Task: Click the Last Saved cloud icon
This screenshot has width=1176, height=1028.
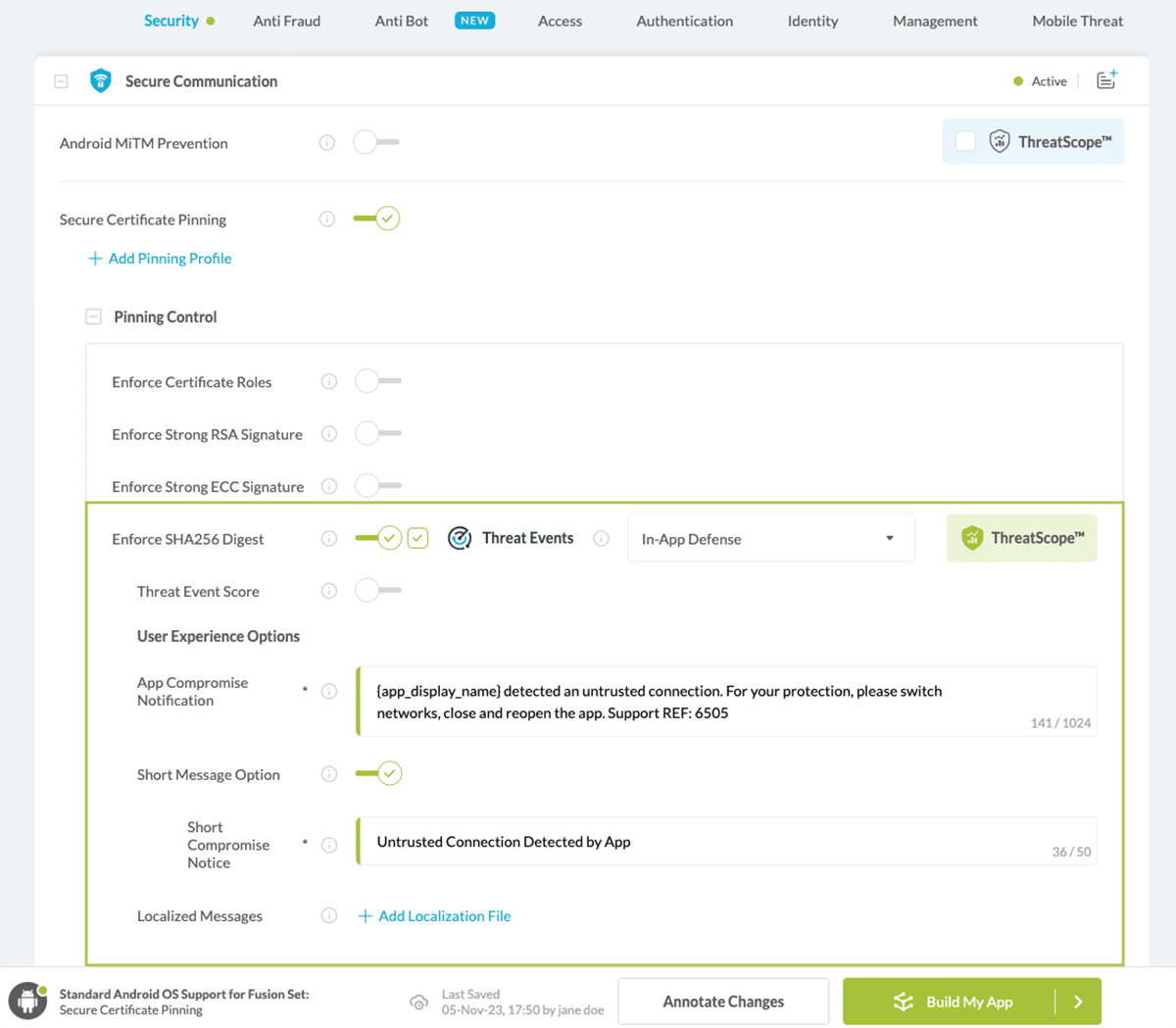Action: point(418,1002)
